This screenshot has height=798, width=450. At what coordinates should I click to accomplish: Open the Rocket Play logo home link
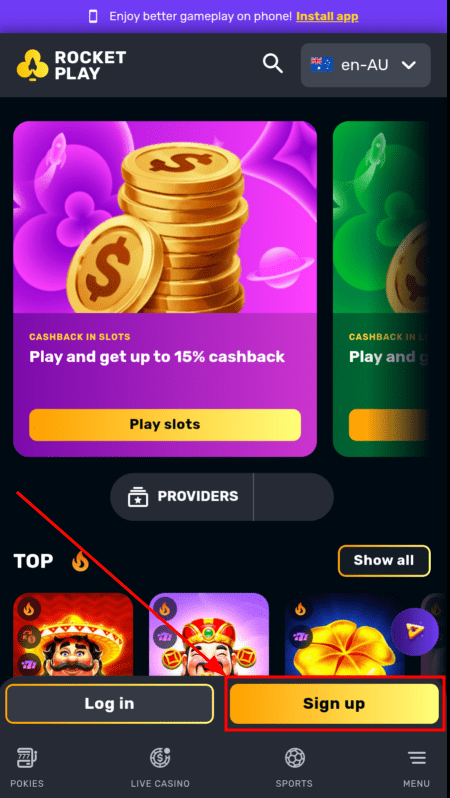coord(71,65)
